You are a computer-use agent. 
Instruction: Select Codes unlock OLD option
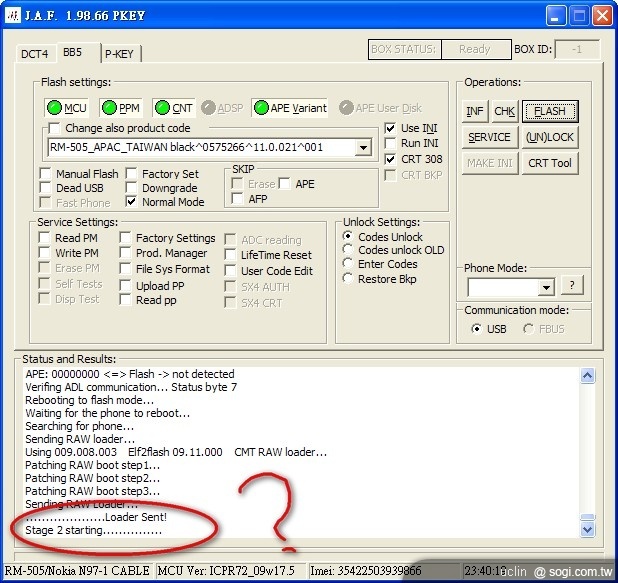348,250
